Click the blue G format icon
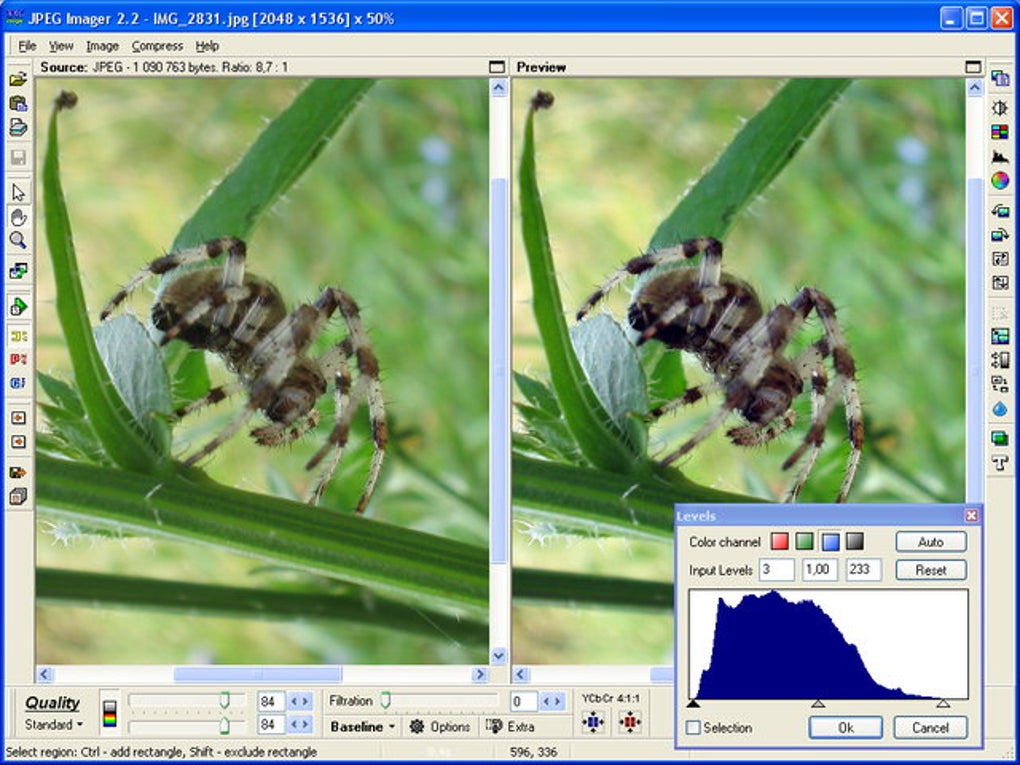Viewport: 1020px width, 765px height. 18,382
